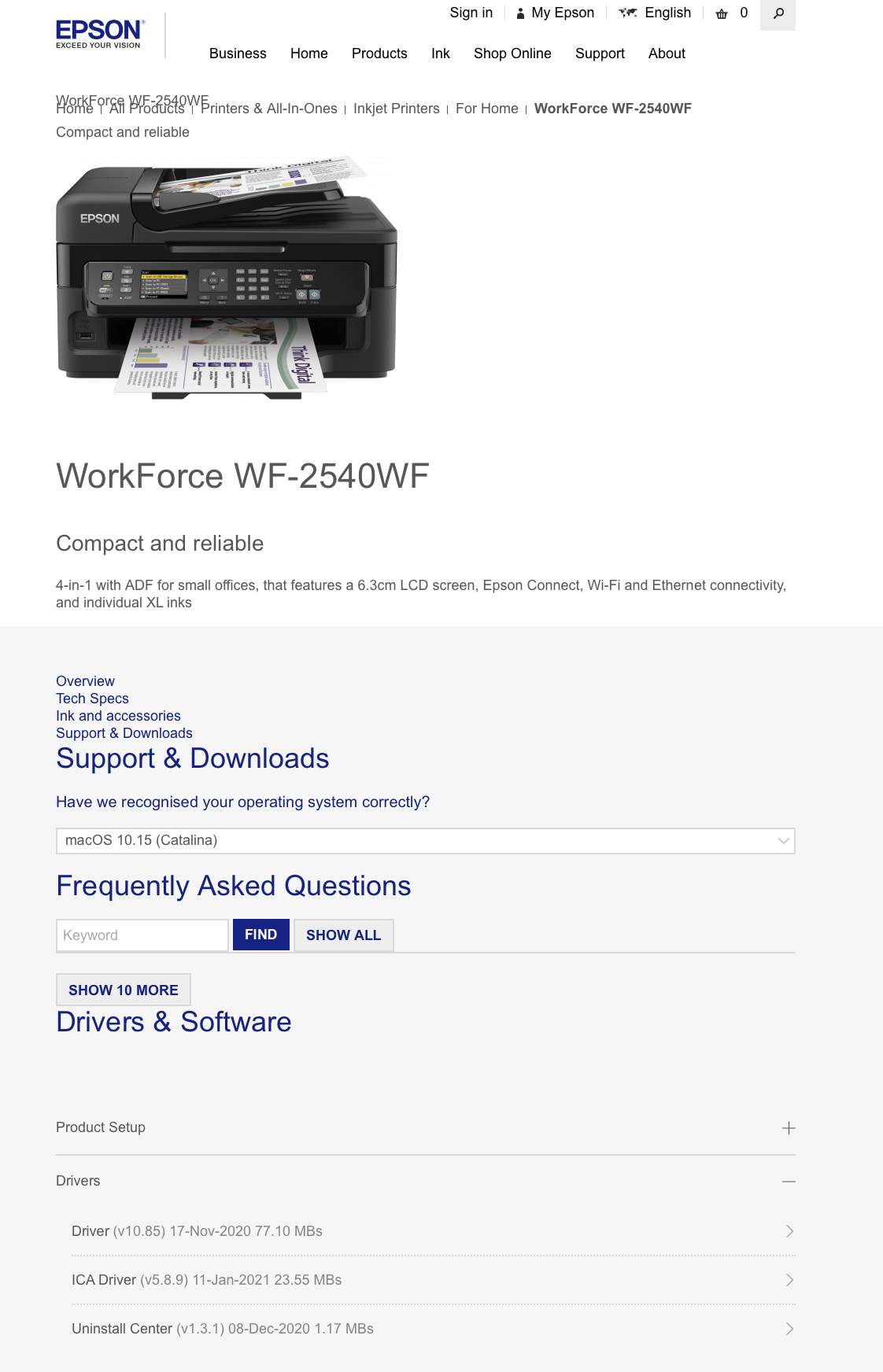Open Uninstall Center chevron arrow

coord(789,1329)
